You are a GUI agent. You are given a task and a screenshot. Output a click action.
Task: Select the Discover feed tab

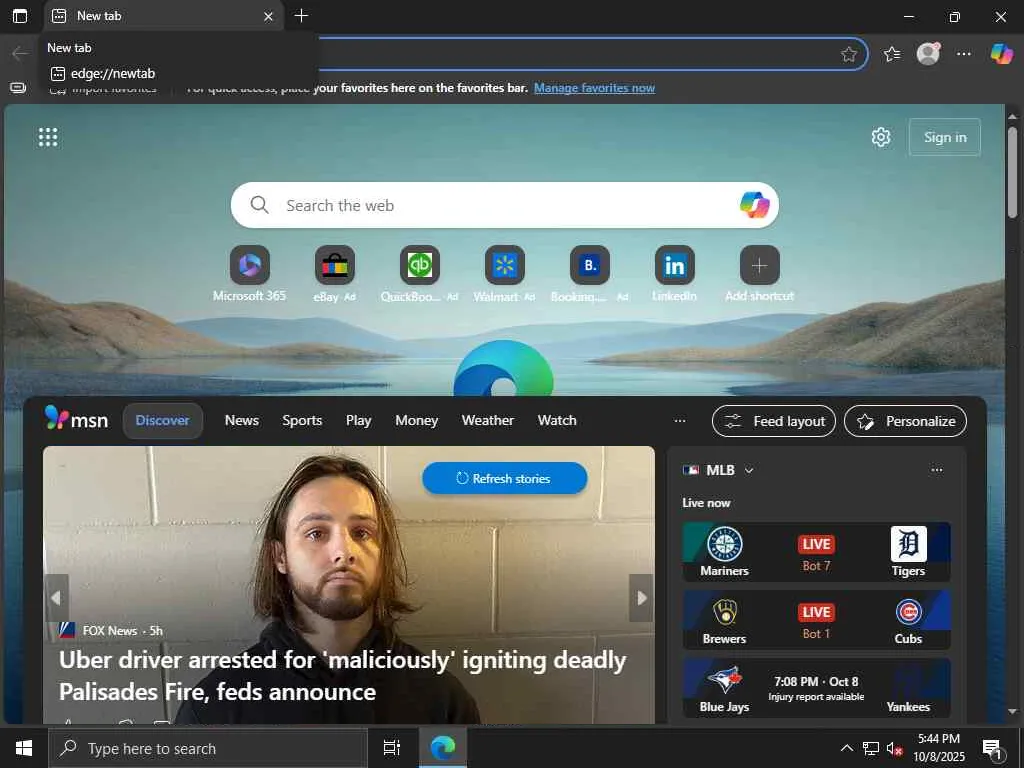pyautogui.click(x=163, y=421)
